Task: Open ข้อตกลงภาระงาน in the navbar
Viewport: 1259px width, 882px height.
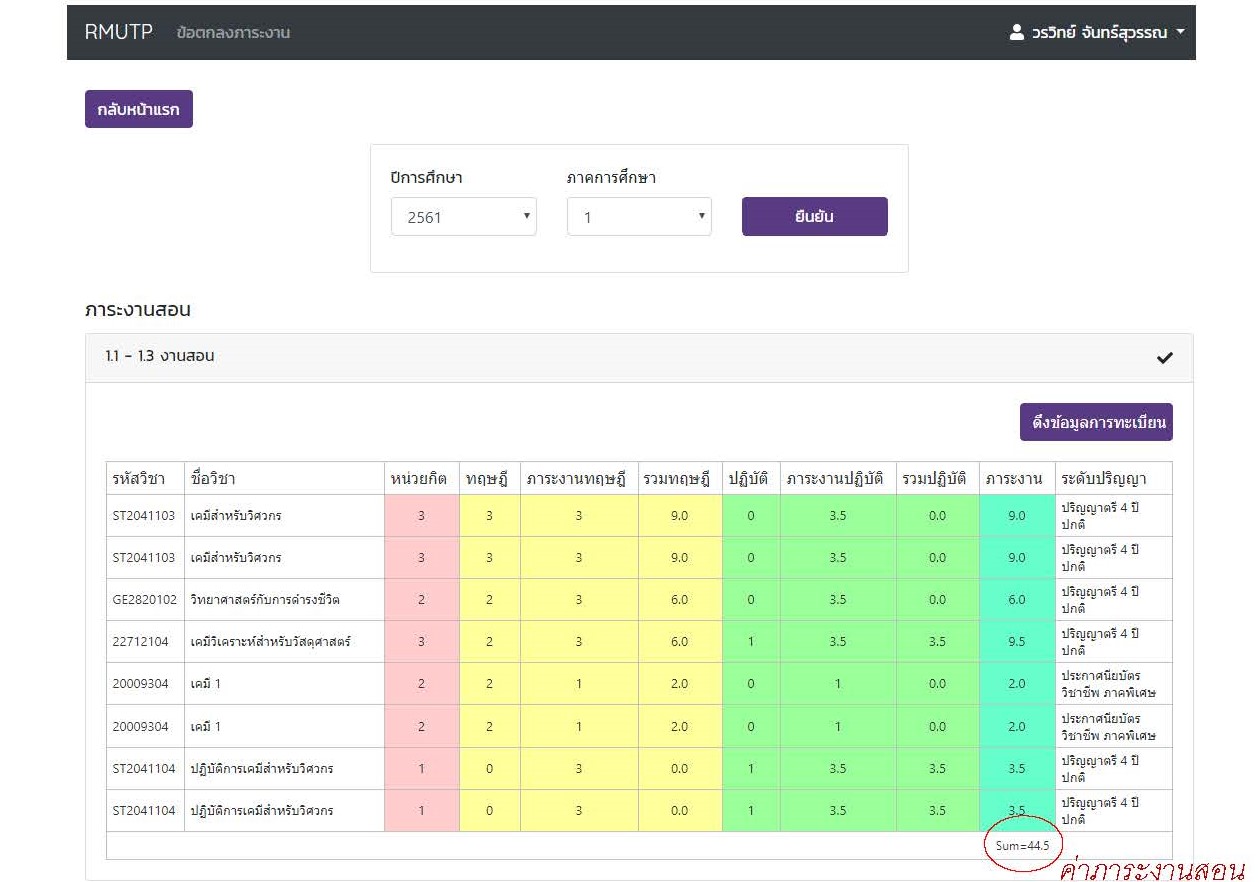Action: pos(233,33)
